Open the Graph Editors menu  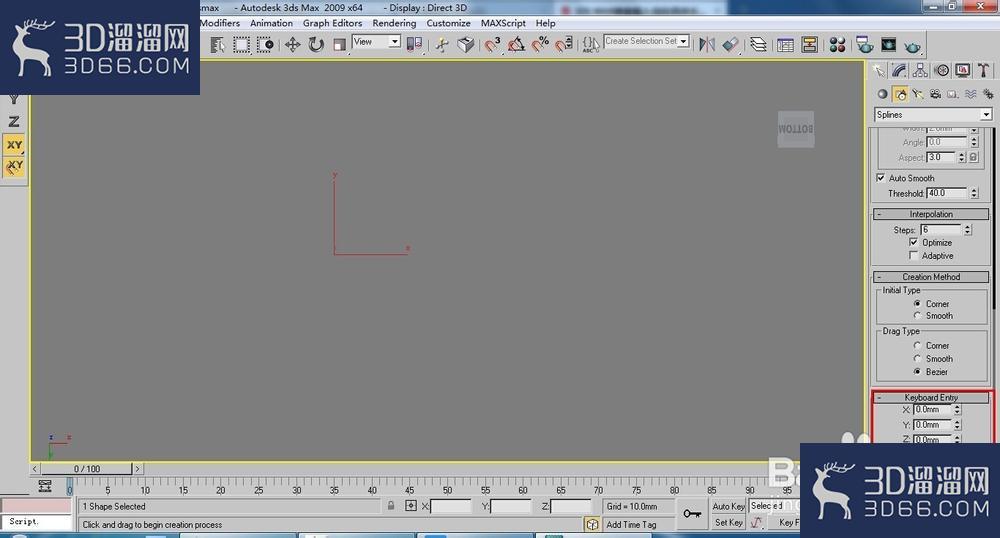(332, 23)
